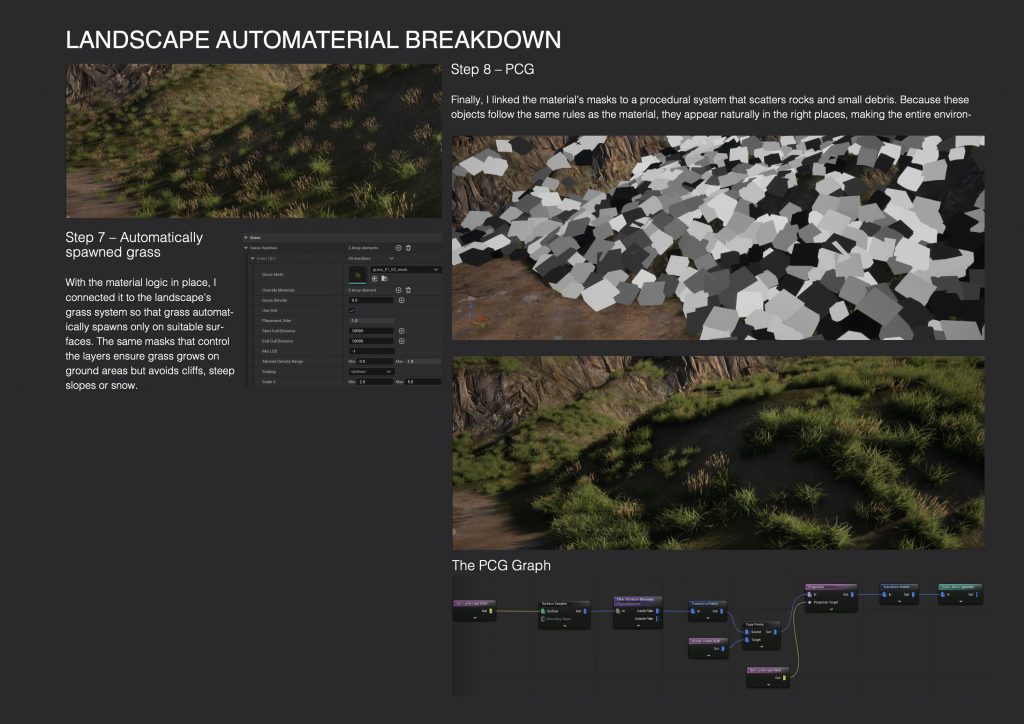Adjust the Placement Jitter slider

369,320
